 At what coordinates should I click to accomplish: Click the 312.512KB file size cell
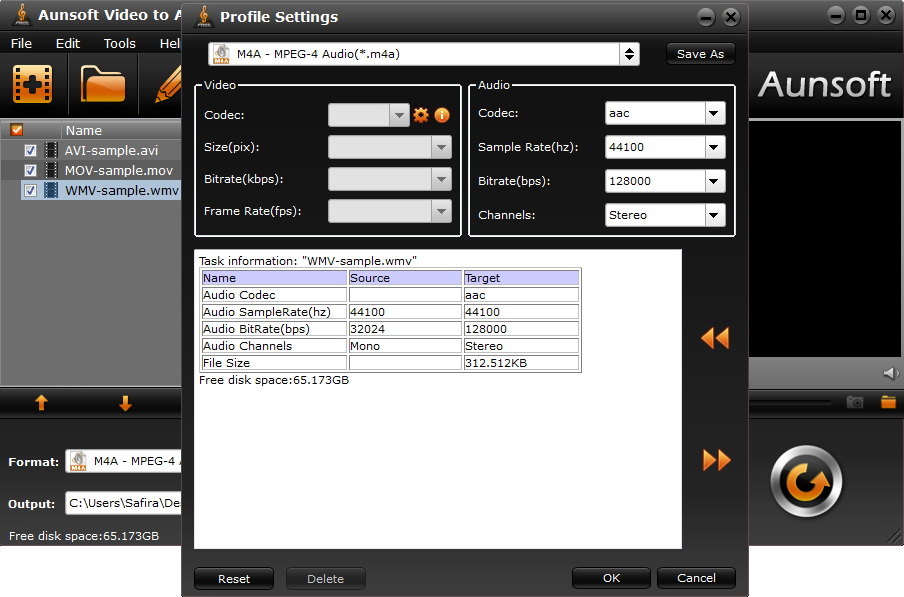click(521, 363)
